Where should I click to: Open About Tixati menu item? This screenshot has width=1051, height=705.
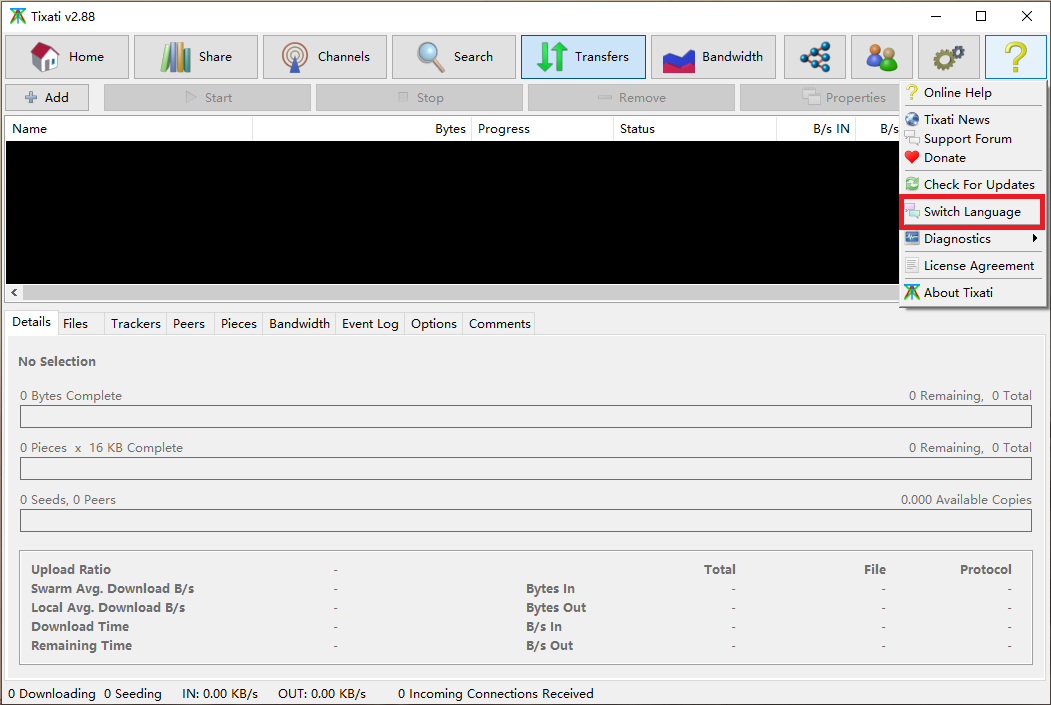point(958,293)
